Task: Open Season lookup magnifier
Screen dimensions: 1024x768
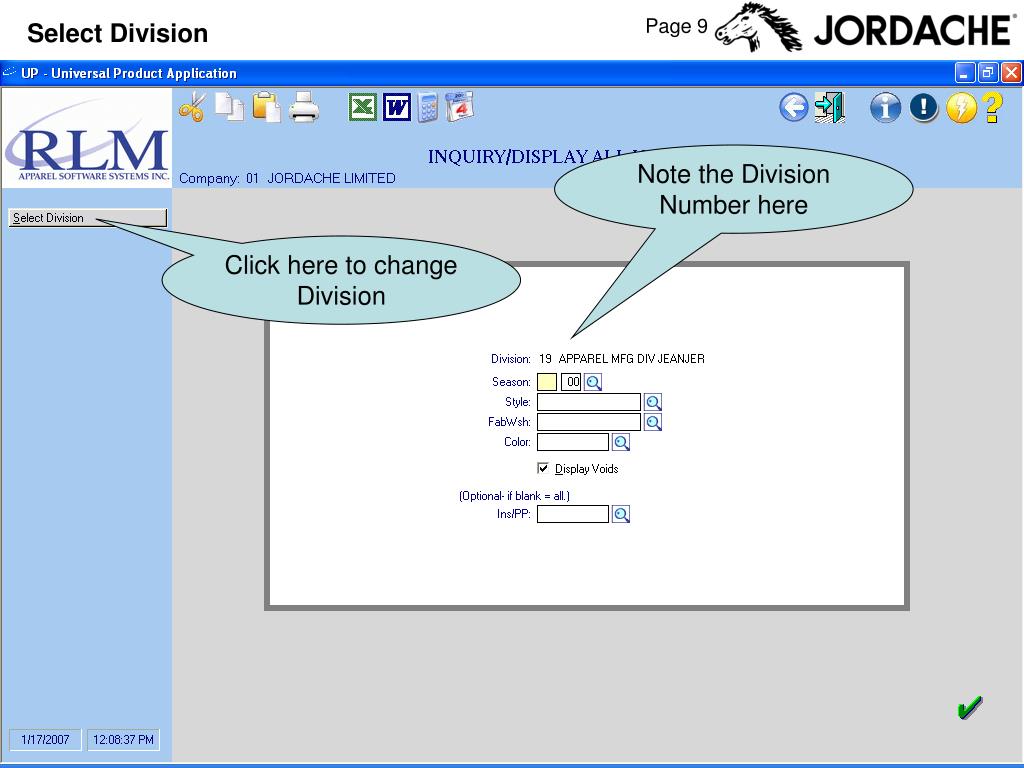Action: point(593,382)
